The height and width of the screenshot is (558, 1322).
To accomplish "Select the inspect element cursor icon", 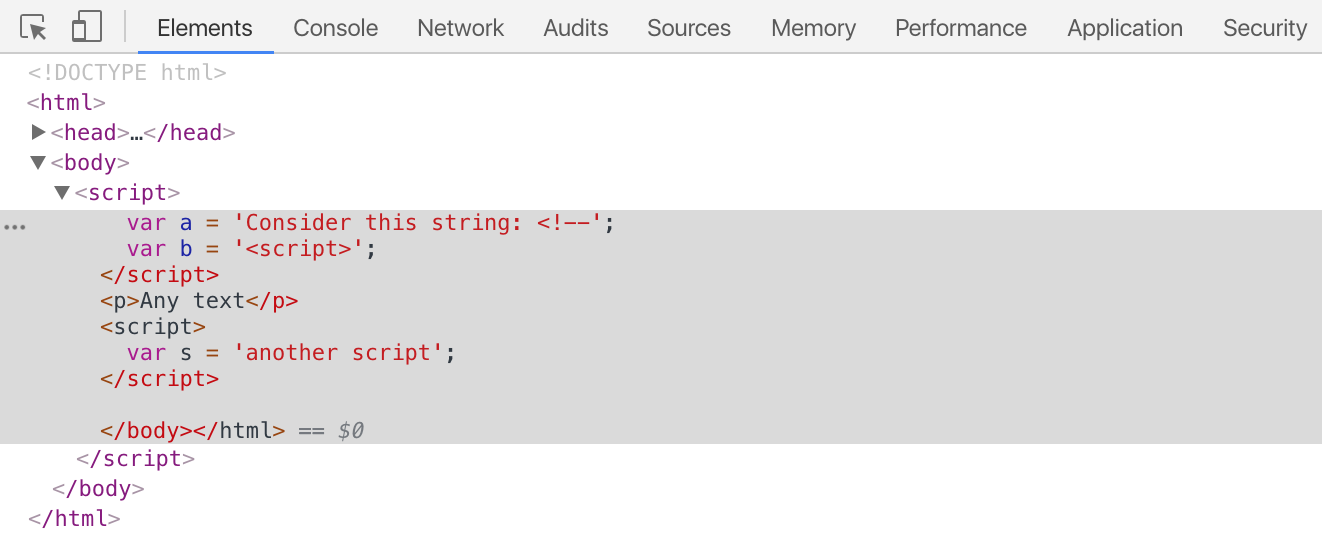I will pyautogui.click(x=34, y=27).
